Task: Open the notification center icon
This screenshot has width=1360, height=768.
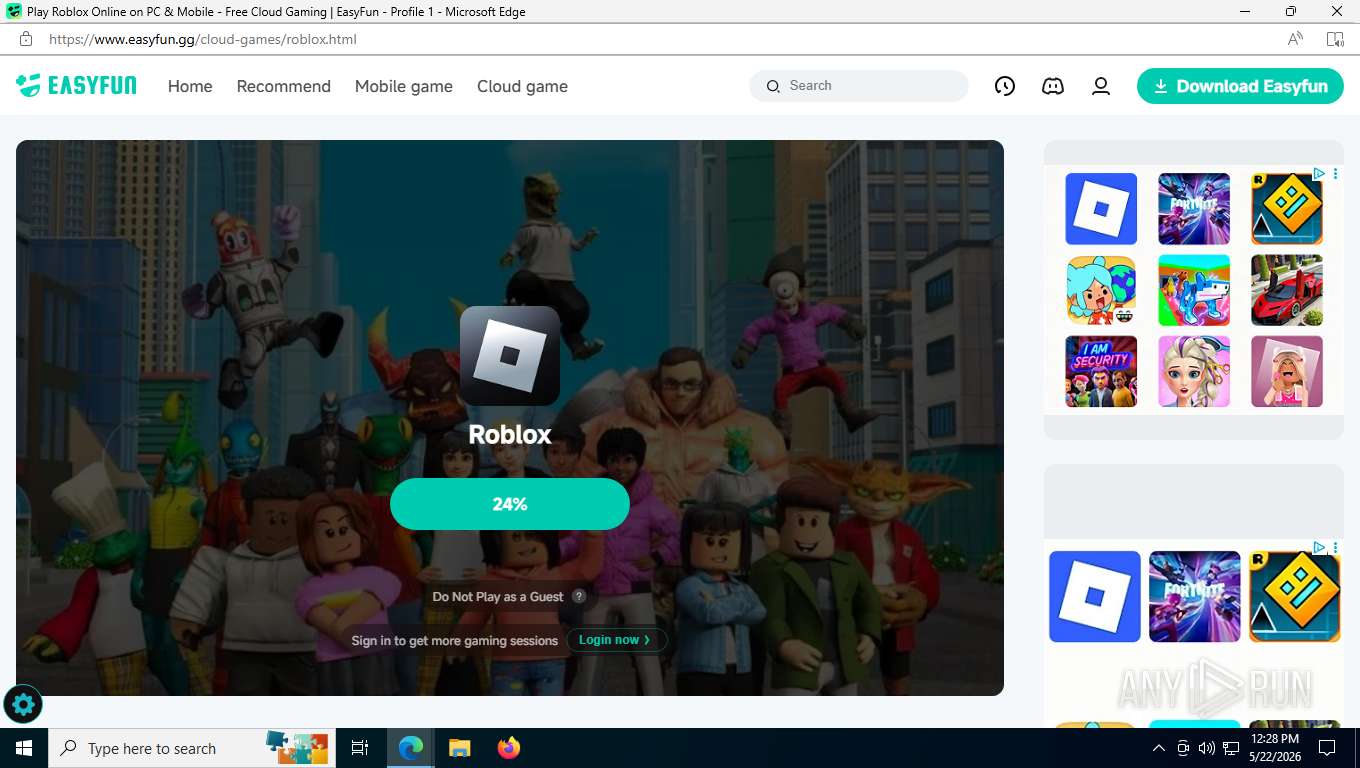Action: coord(1327,748)
